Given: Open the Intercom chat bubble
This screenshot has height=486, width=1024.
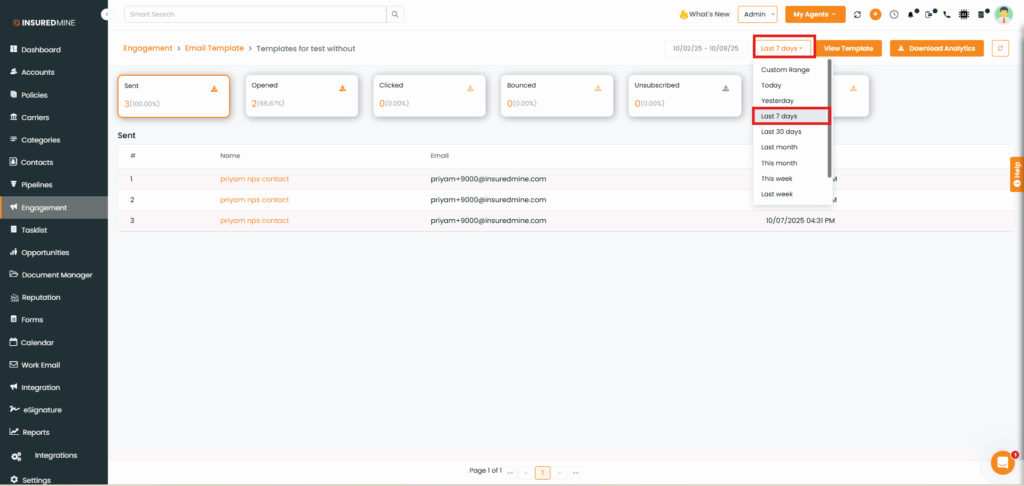Looking at the screenshot, I should click(x=1001, y=462).
